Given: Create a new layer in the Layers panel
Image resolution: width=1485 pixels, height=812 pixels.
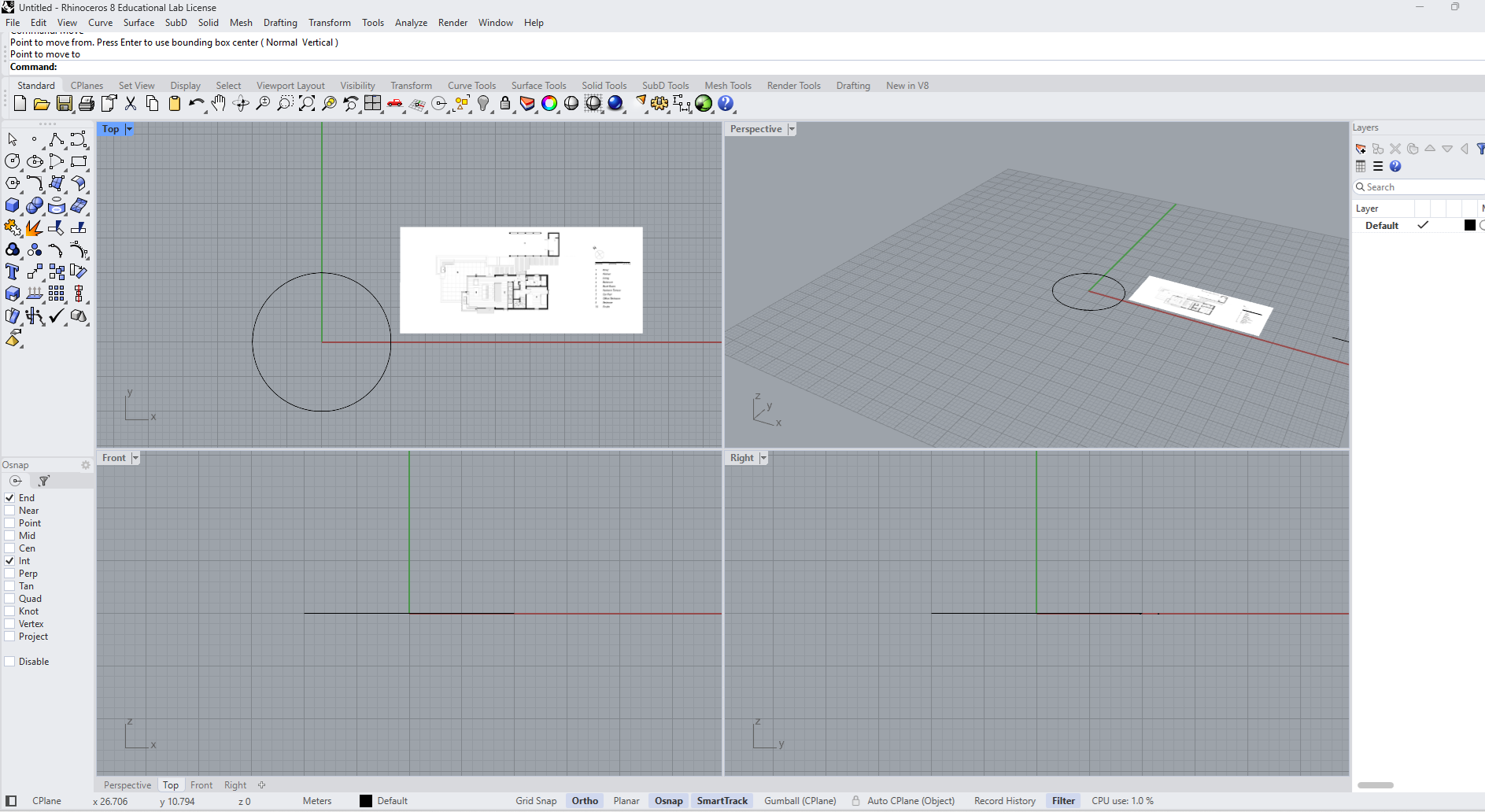Looking at the screenshot, I should coord(1359,149).
